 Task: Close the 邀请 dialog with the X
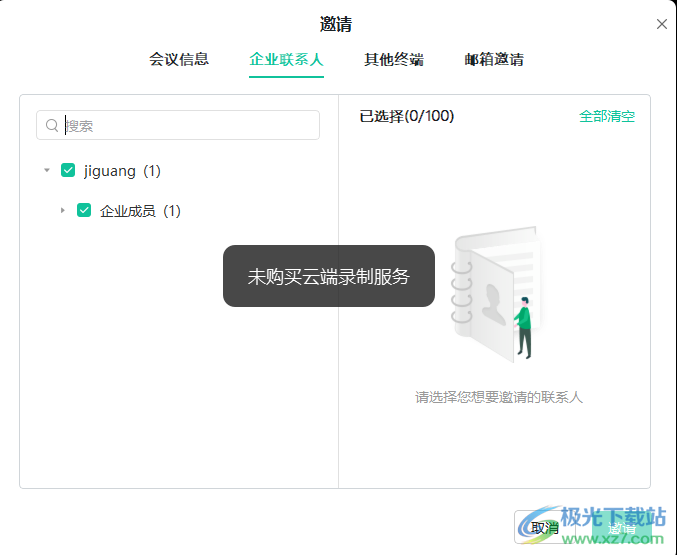[x=661, y=24]
